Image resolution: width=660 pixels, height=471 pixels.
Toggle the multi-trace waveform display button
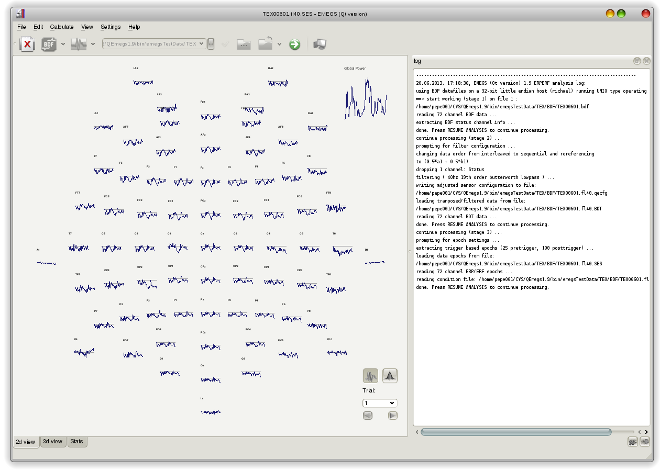(x=371, y=375)
